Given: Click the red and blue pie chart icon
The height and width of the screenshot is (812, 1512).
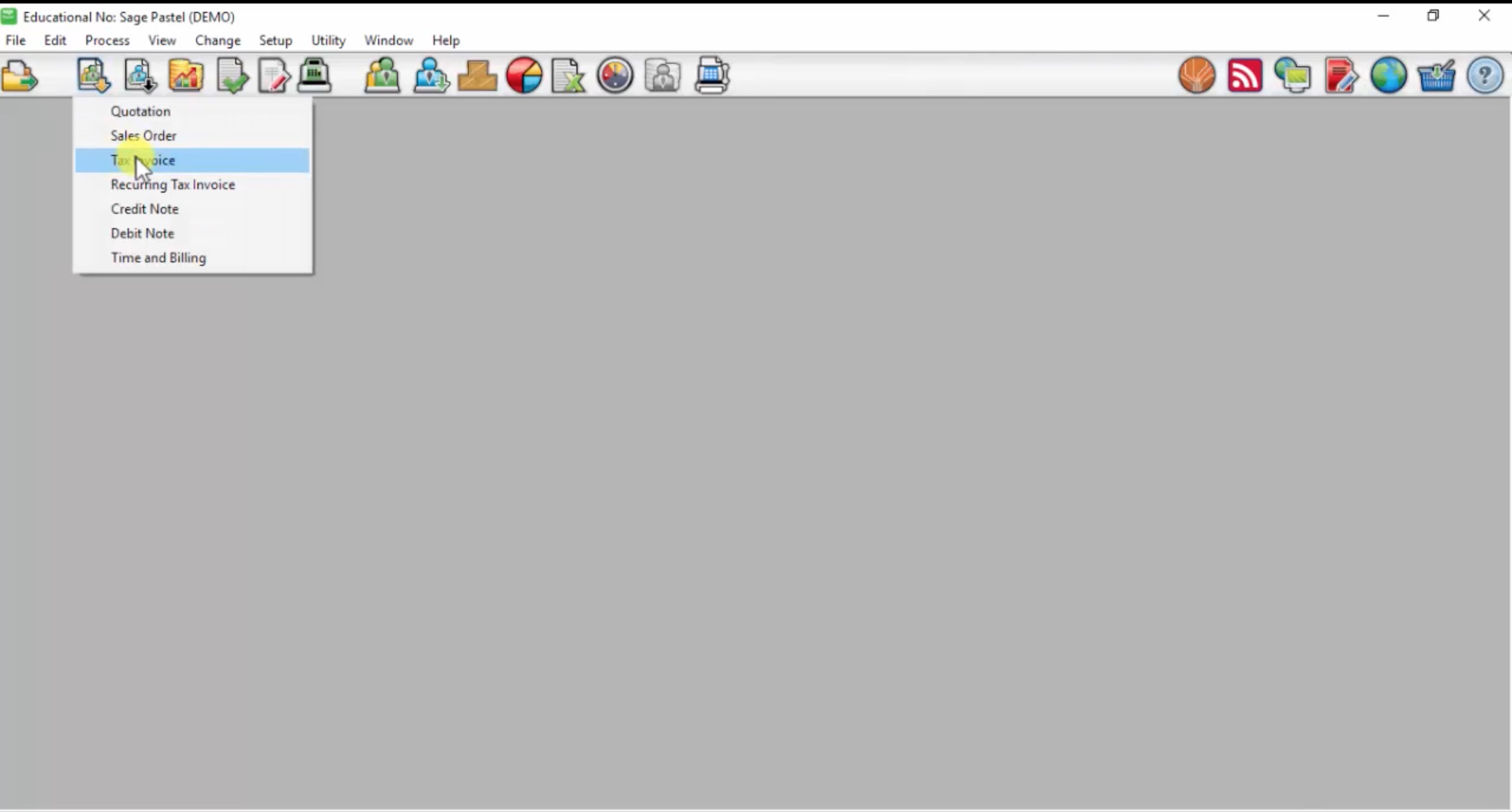Looking at the screenshot, I should [524, 76].
